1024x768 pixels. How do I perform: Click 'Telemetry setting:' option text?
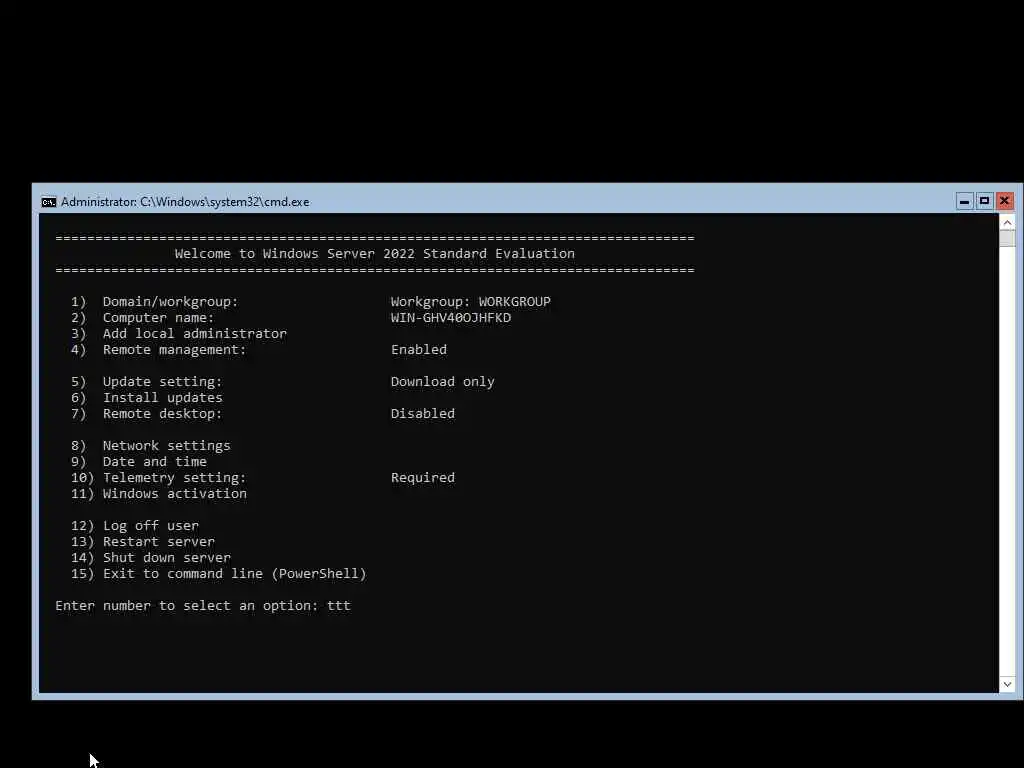[174, 478]
